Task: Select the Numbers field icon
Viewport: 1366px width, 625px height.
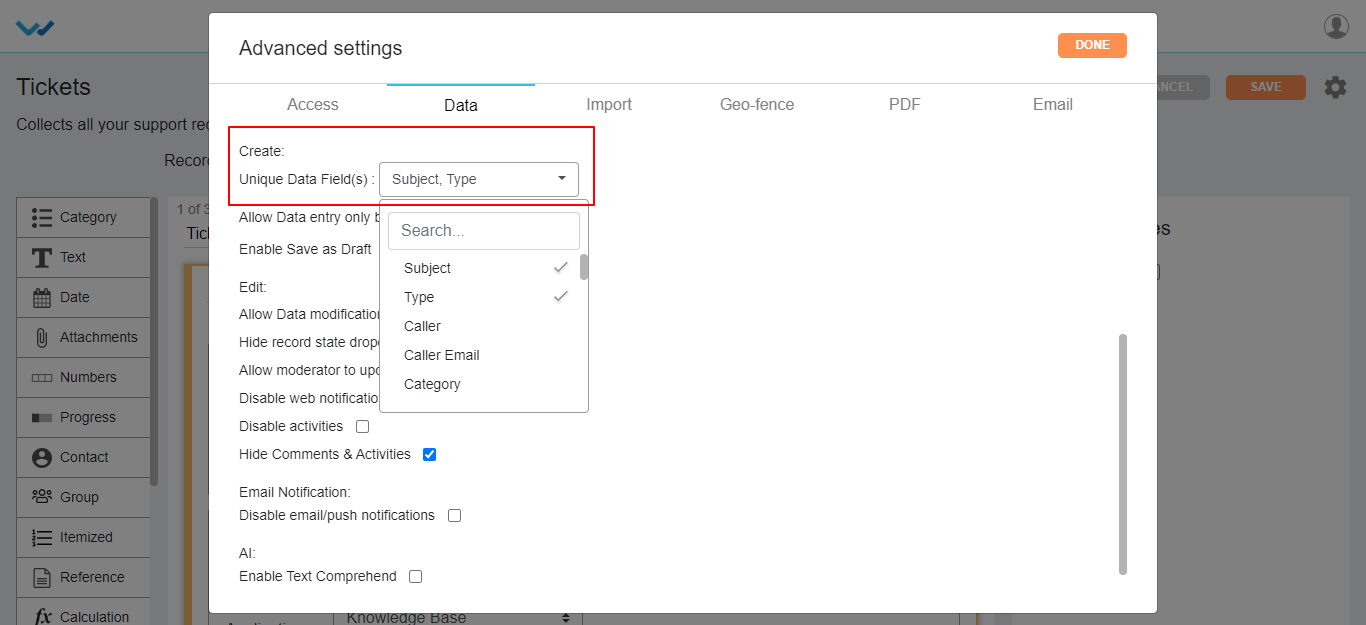Action: click(x=42, y=377)
